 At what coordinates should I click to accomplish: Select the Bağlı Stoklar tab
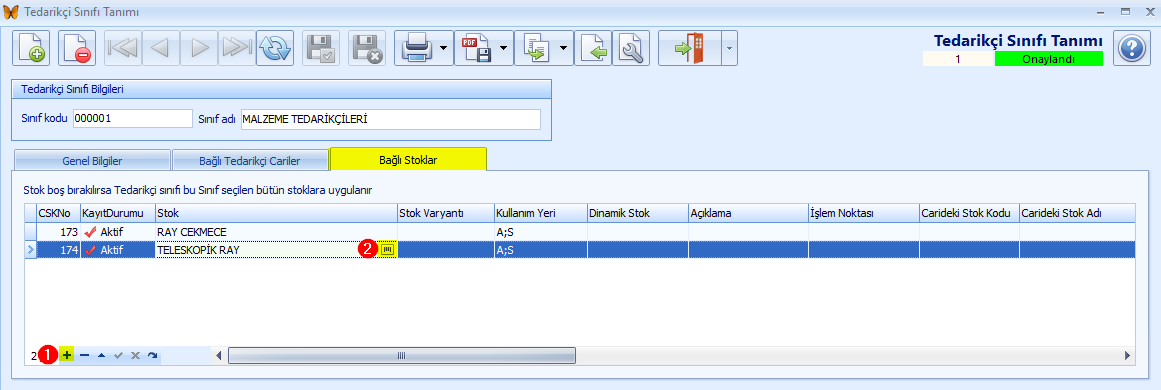(x=408, y=159)
